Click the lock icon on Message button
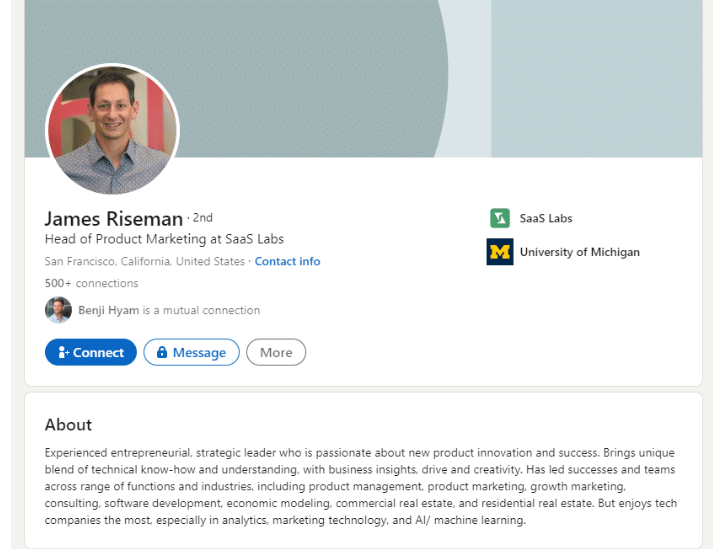This screenshot has height=556, width=723. pos(162,352)
